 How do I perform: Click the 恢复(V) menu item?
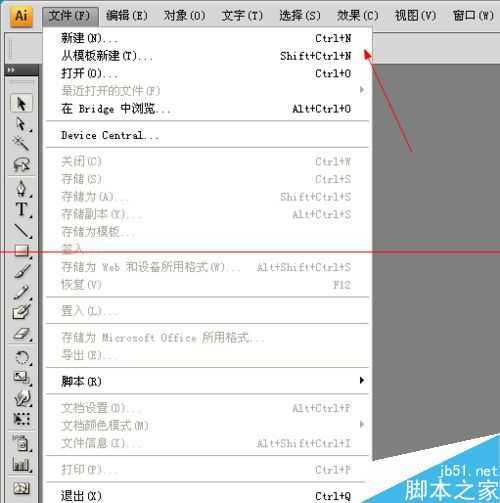[x=207, y=285]
